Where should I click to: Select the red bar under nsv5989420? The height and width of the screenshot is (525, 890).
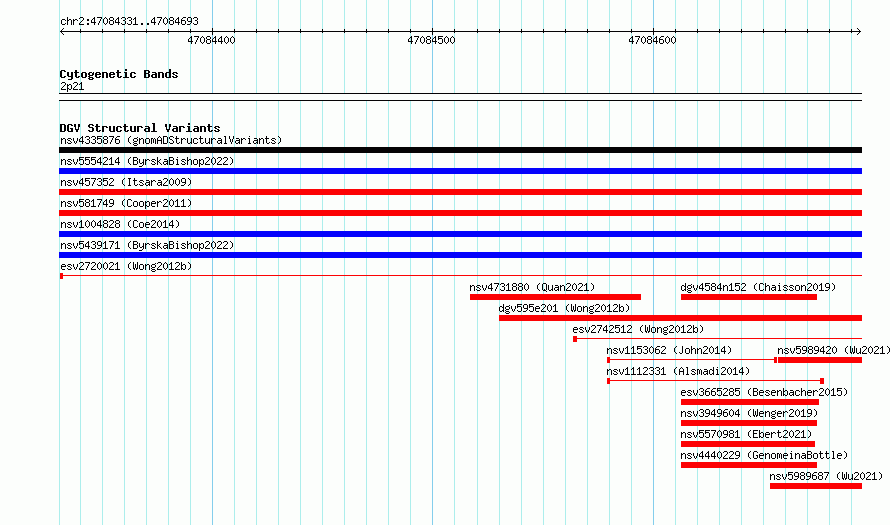(820, 360)
